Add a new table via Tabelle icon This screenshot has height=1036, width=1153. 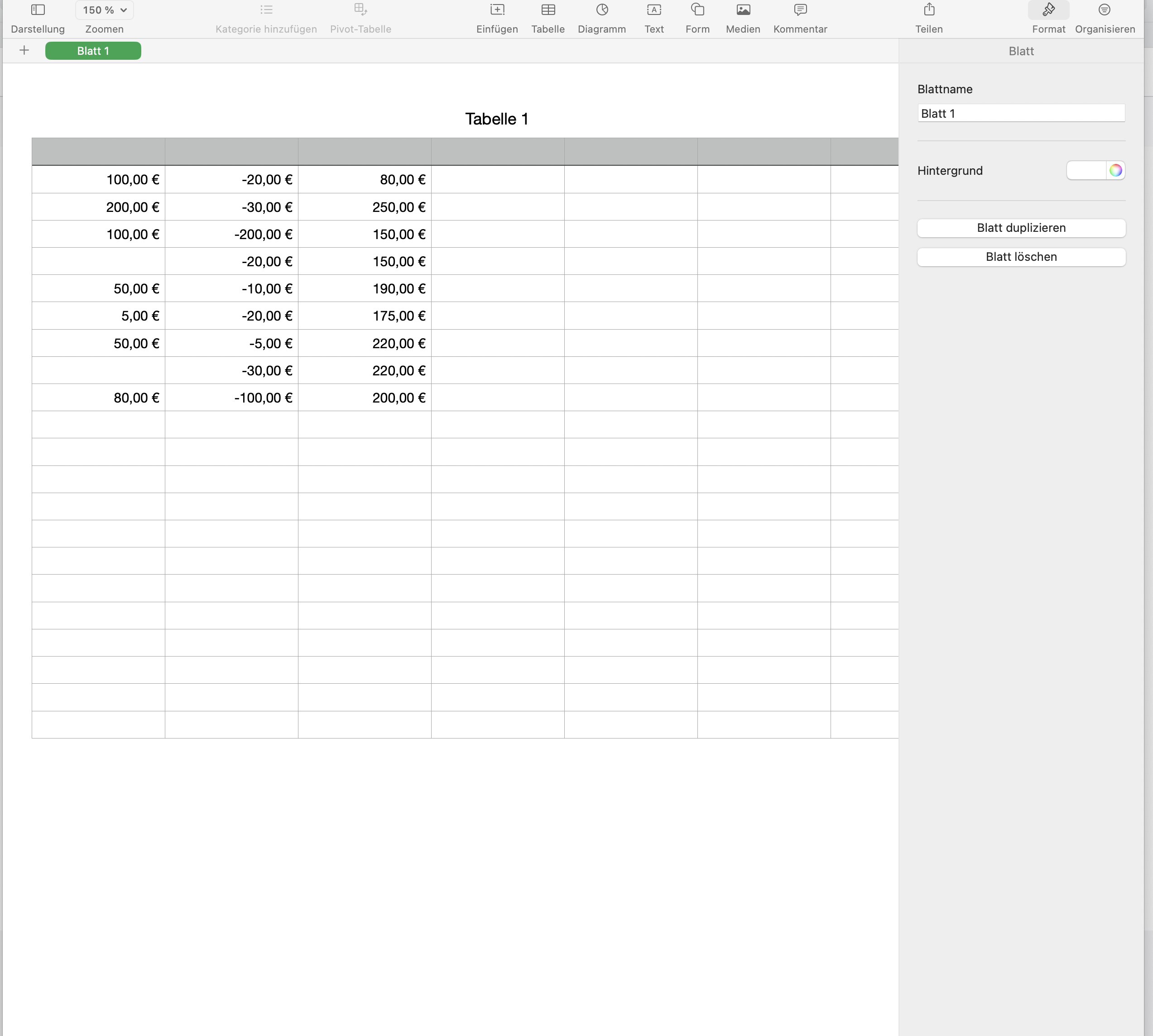(548, 10)
